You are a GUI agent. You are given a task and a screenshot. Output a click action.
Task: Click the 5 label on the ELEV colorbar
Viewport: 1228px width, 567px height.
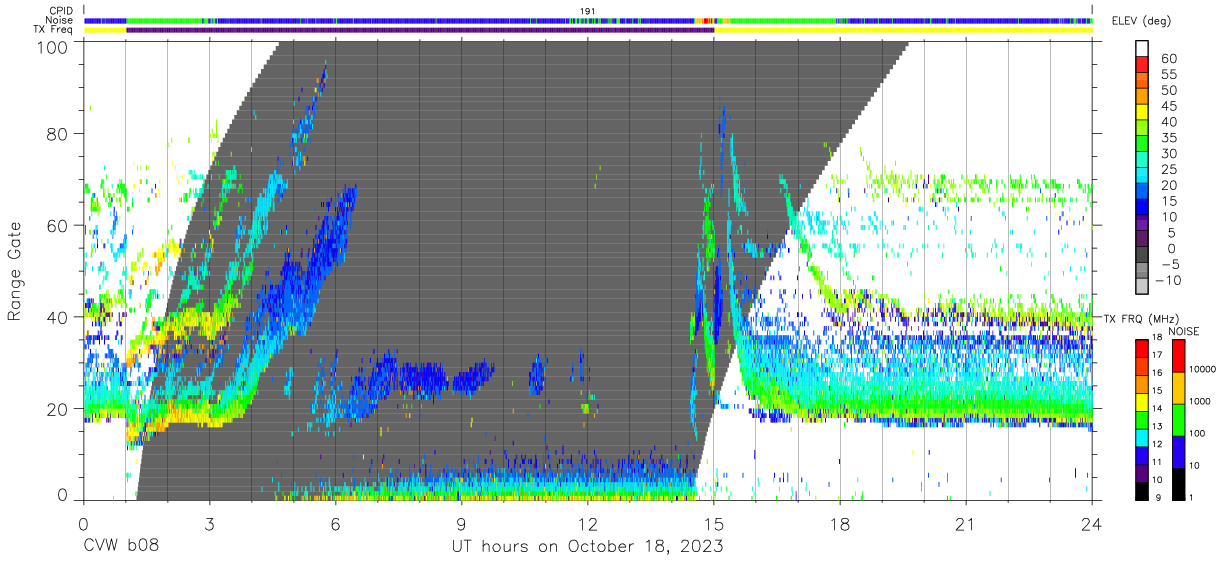point(1172,233)
